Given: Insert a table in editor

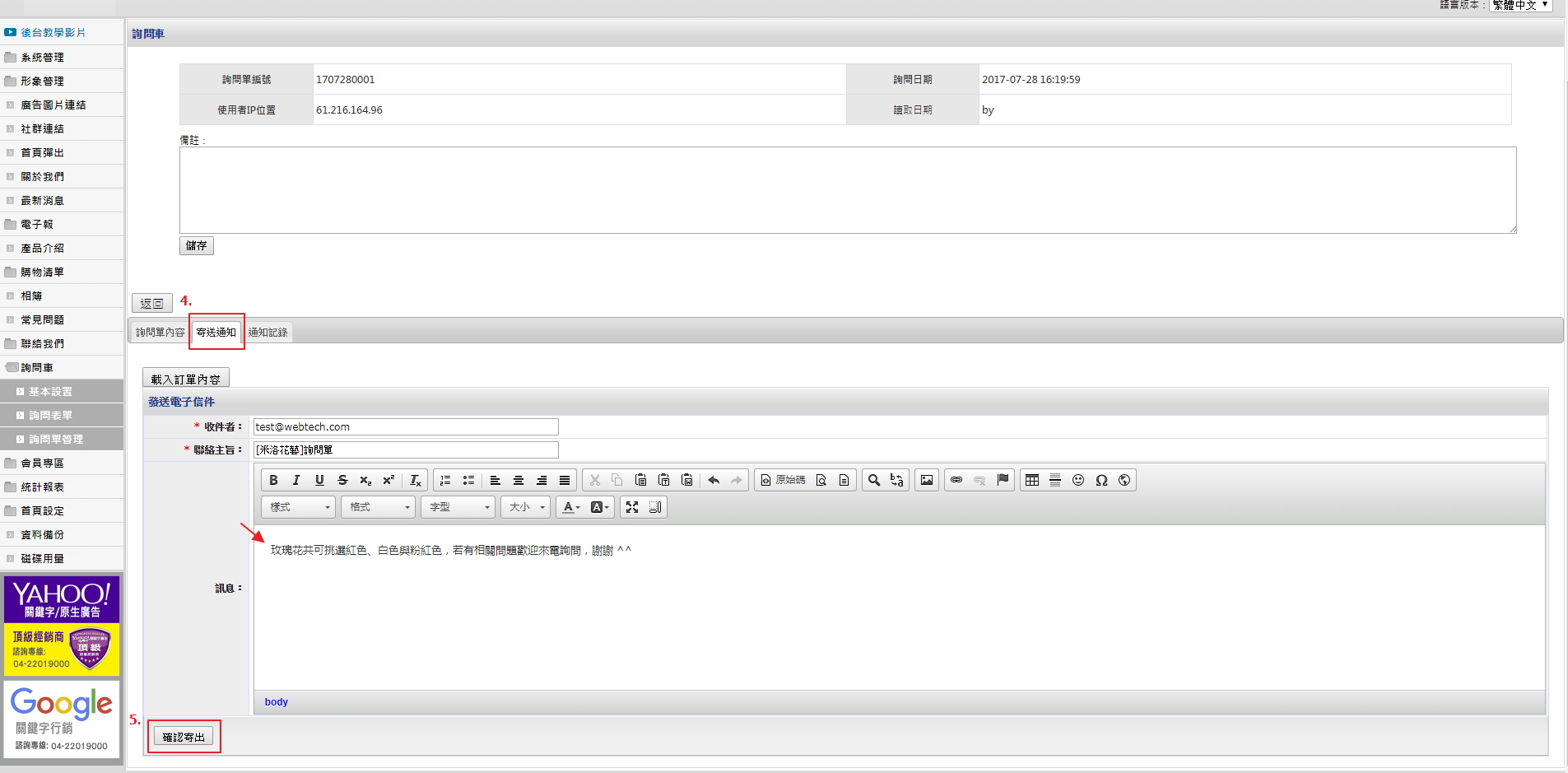Looking at the screenshot, I should [1031, 480].
